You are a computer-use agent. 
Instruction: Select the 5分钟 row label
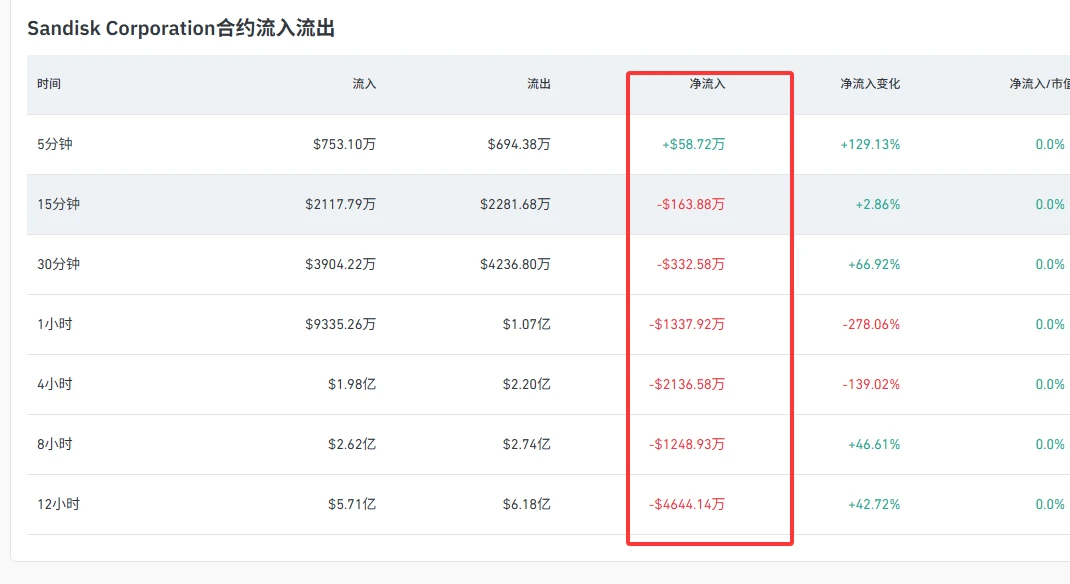tap(55, 144)
